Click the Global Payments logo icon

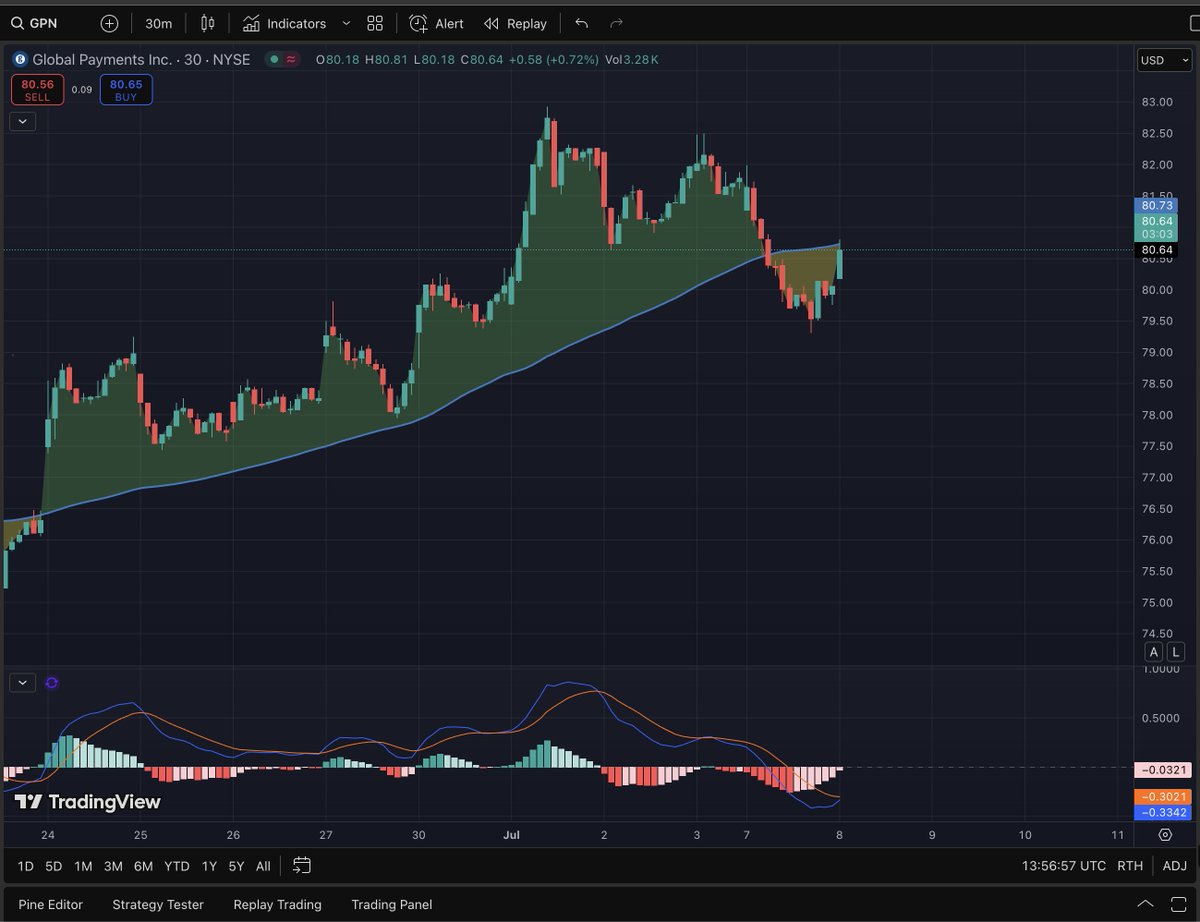[x=19, y=60]
